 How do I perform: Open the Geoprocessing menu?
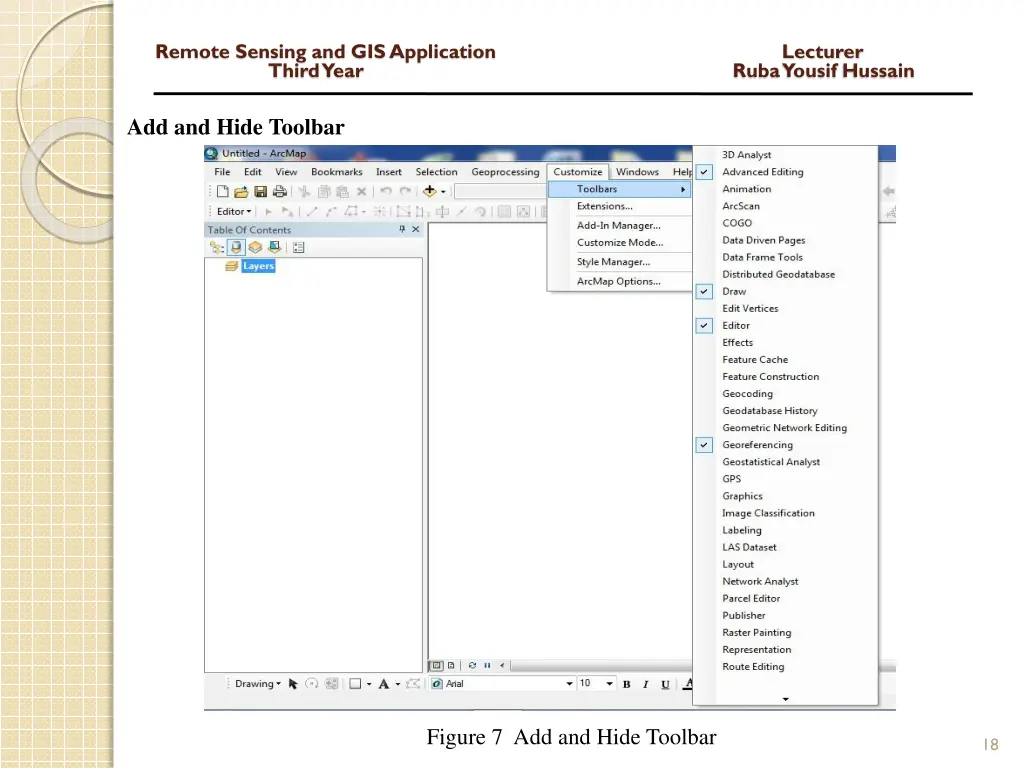[505, 172]
